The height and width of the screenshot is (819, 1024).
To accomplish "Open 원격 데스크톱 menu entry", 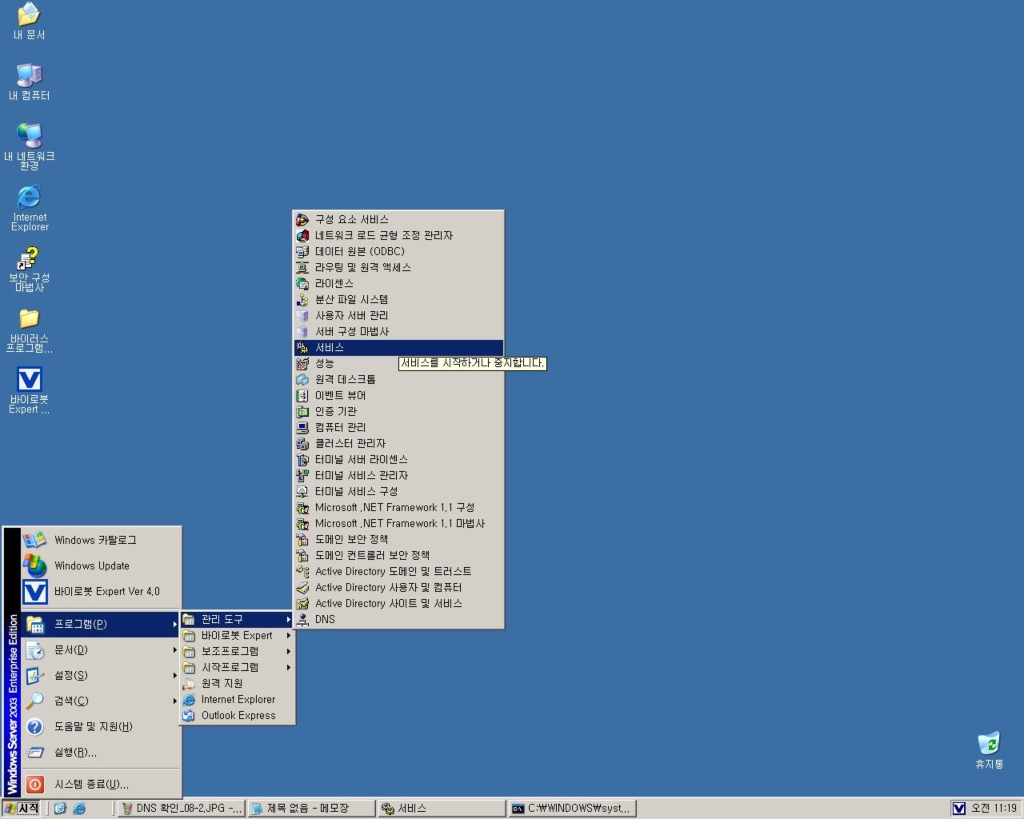I will pyautogui.click(x=398, y=379).
